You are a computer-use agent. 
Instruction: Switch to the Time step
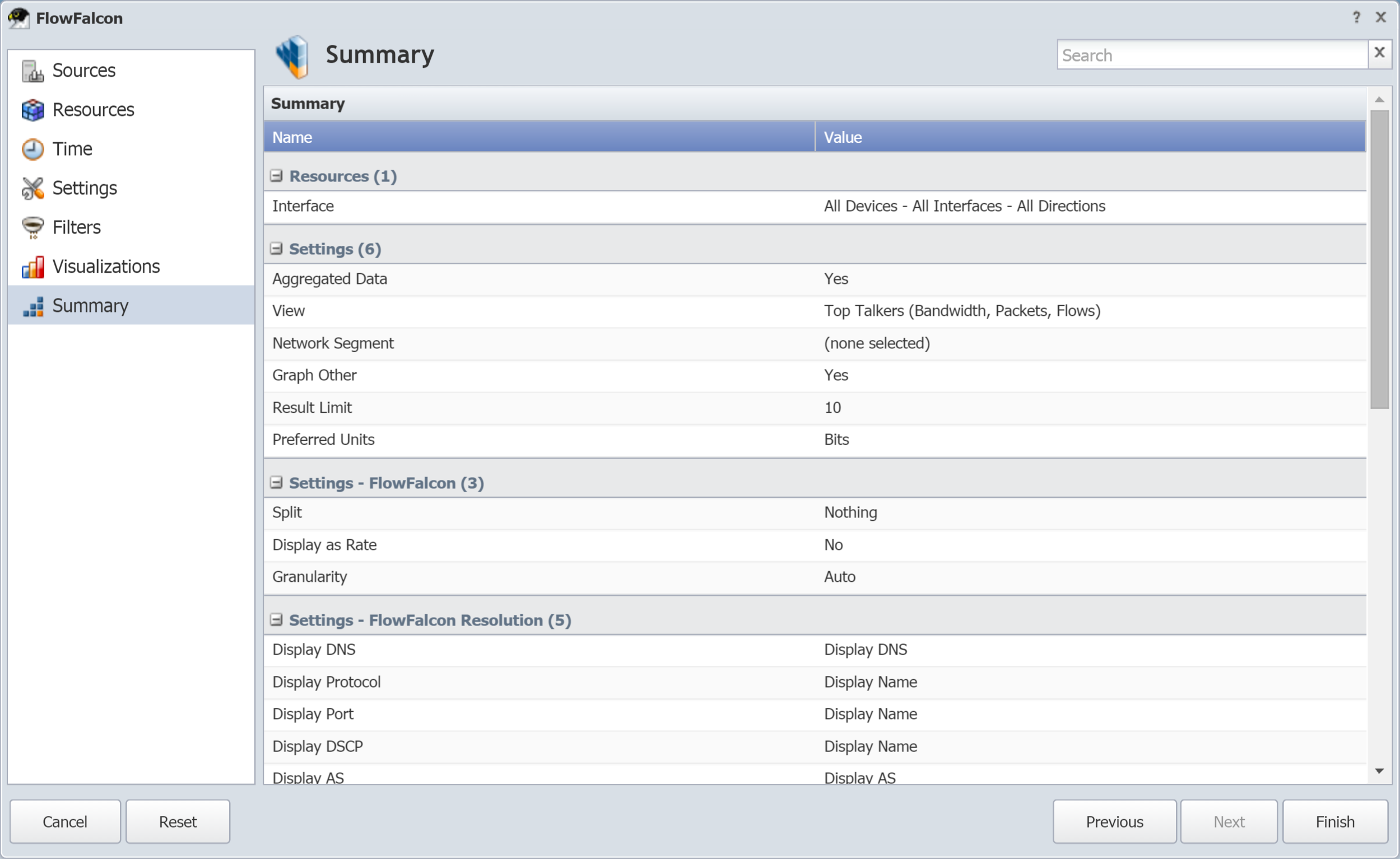(x=72, y=150)
